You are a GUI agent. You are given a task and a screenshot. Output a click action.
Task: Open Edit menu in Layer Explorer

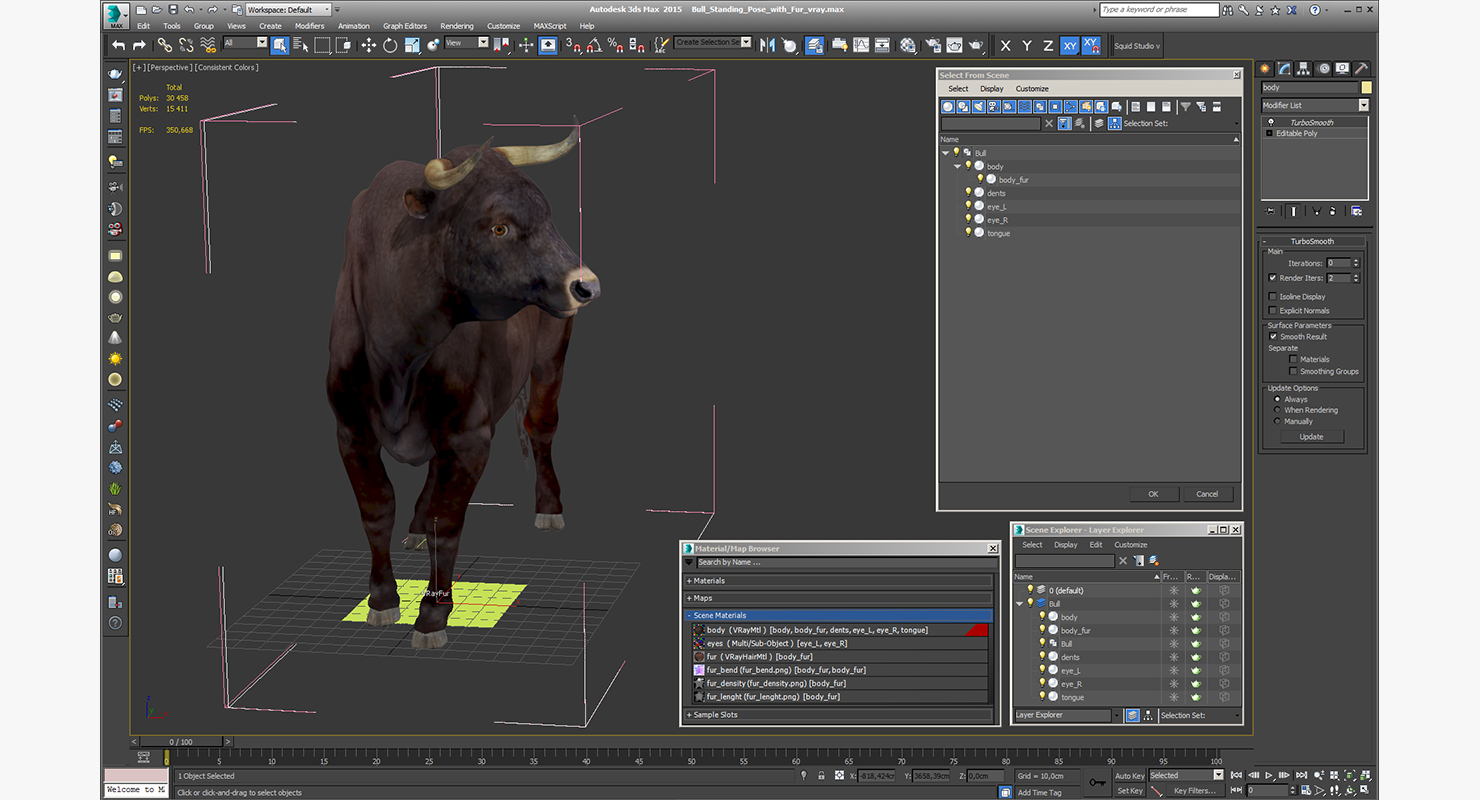click(1096, 545)
